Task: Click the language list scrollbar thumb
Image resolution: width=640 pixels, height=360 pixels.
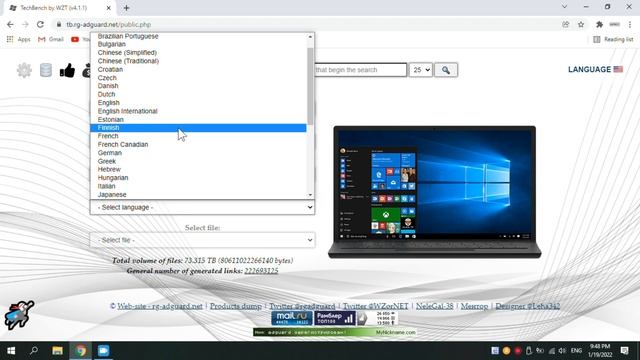Action: point(310,86)
